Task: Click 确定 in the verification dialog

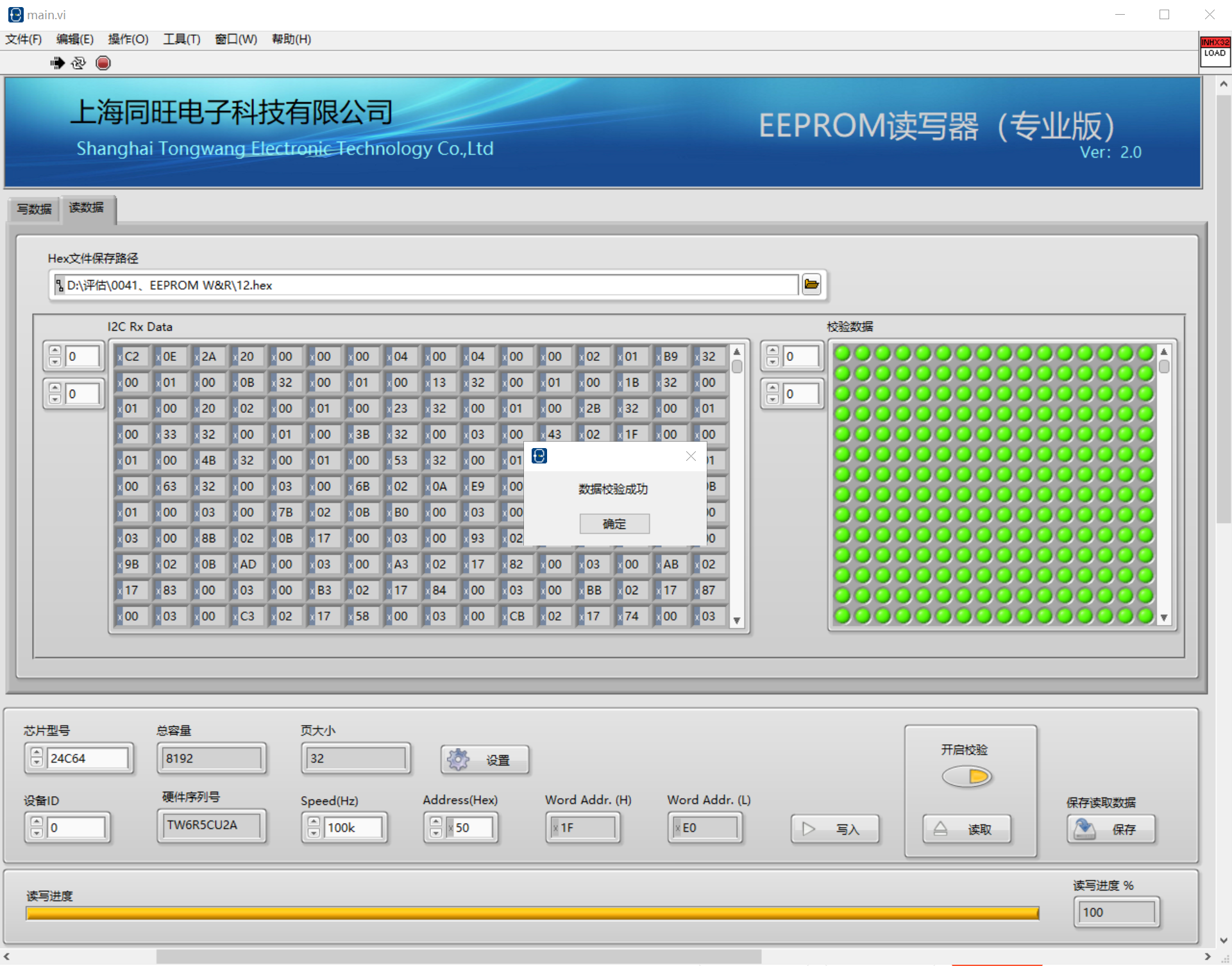Action: click(x=614, y=524)
